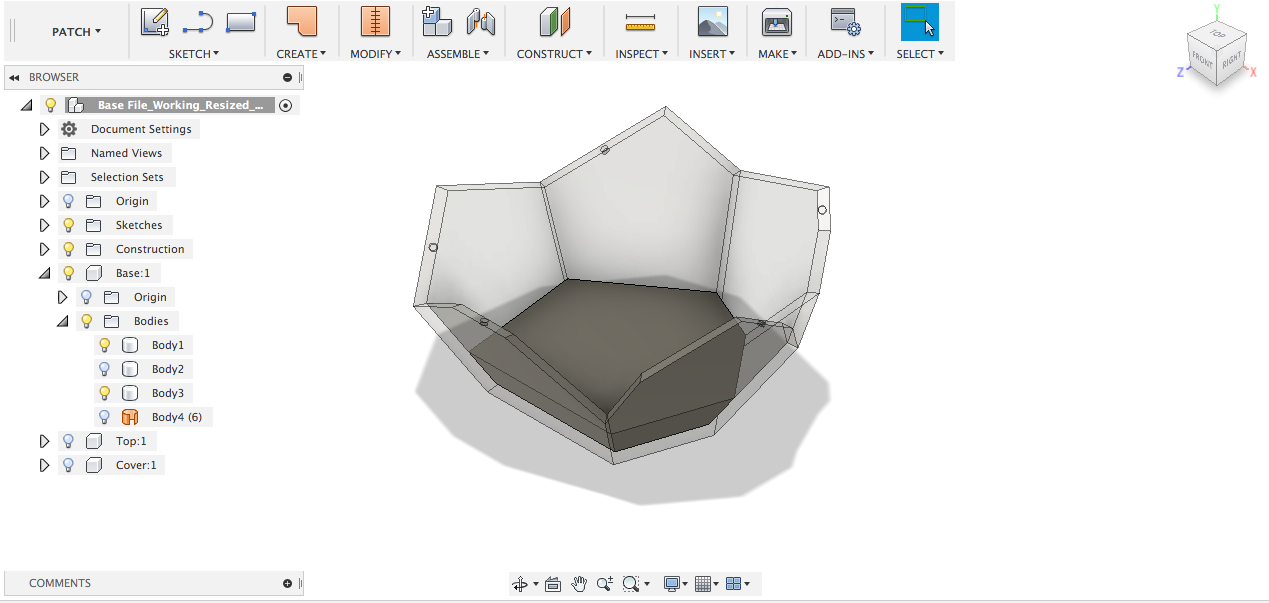Image resolution: width=1269 pixels, height=603 pixels.
Task: Toggle visibility bulb for Body4 (6)
Action: pyautogui.click(x=104, y=417)
